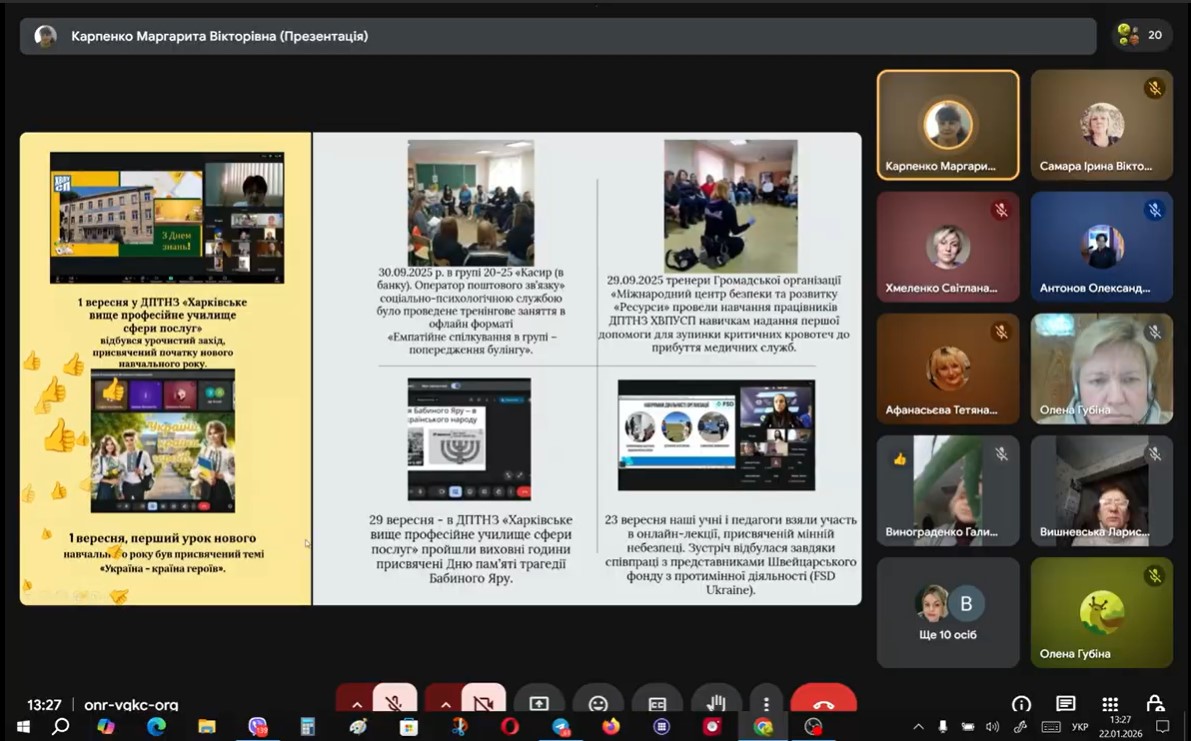
Task: Click Telegram icon in Windows taskbar
Action: (561, 727)
